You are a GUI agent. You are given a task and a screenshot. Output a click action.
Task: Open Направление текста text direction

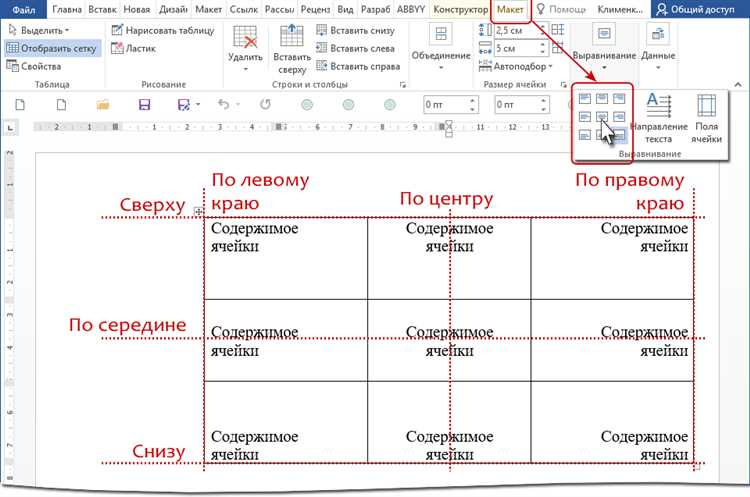point(659,118)
